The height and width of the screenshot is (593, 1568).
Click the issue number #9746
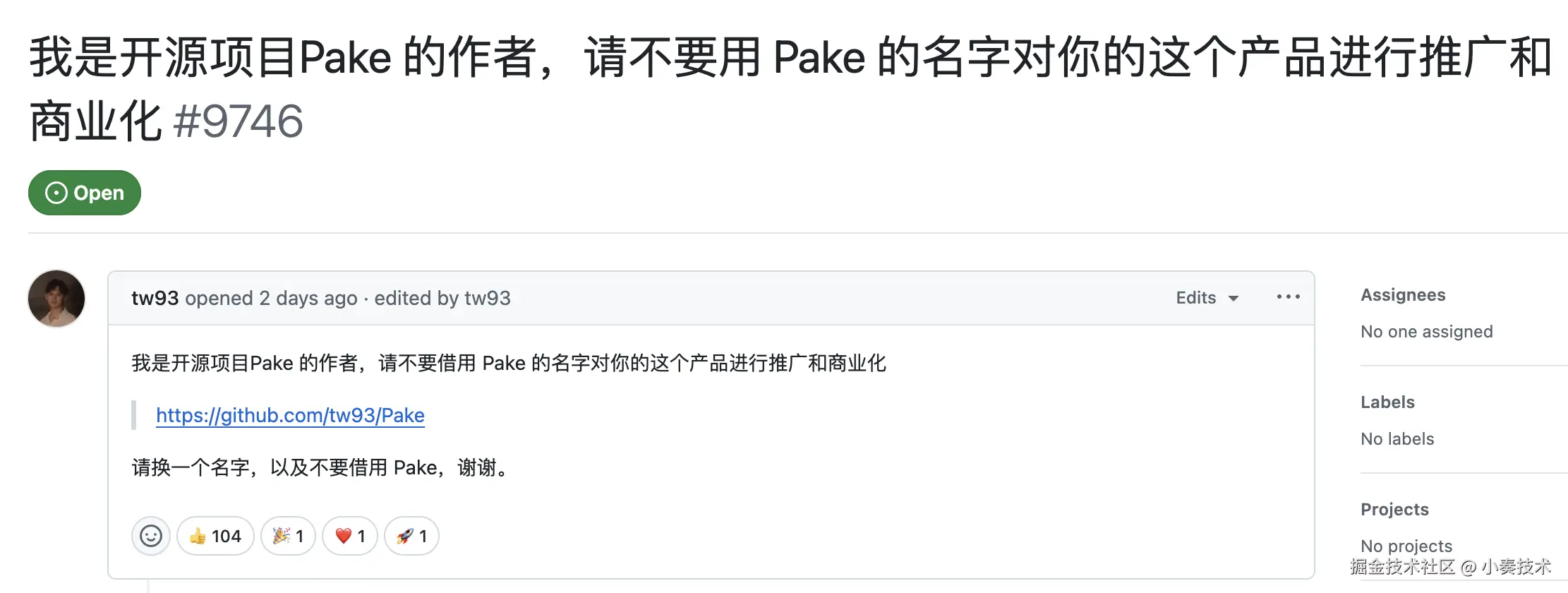coord(239,121)
